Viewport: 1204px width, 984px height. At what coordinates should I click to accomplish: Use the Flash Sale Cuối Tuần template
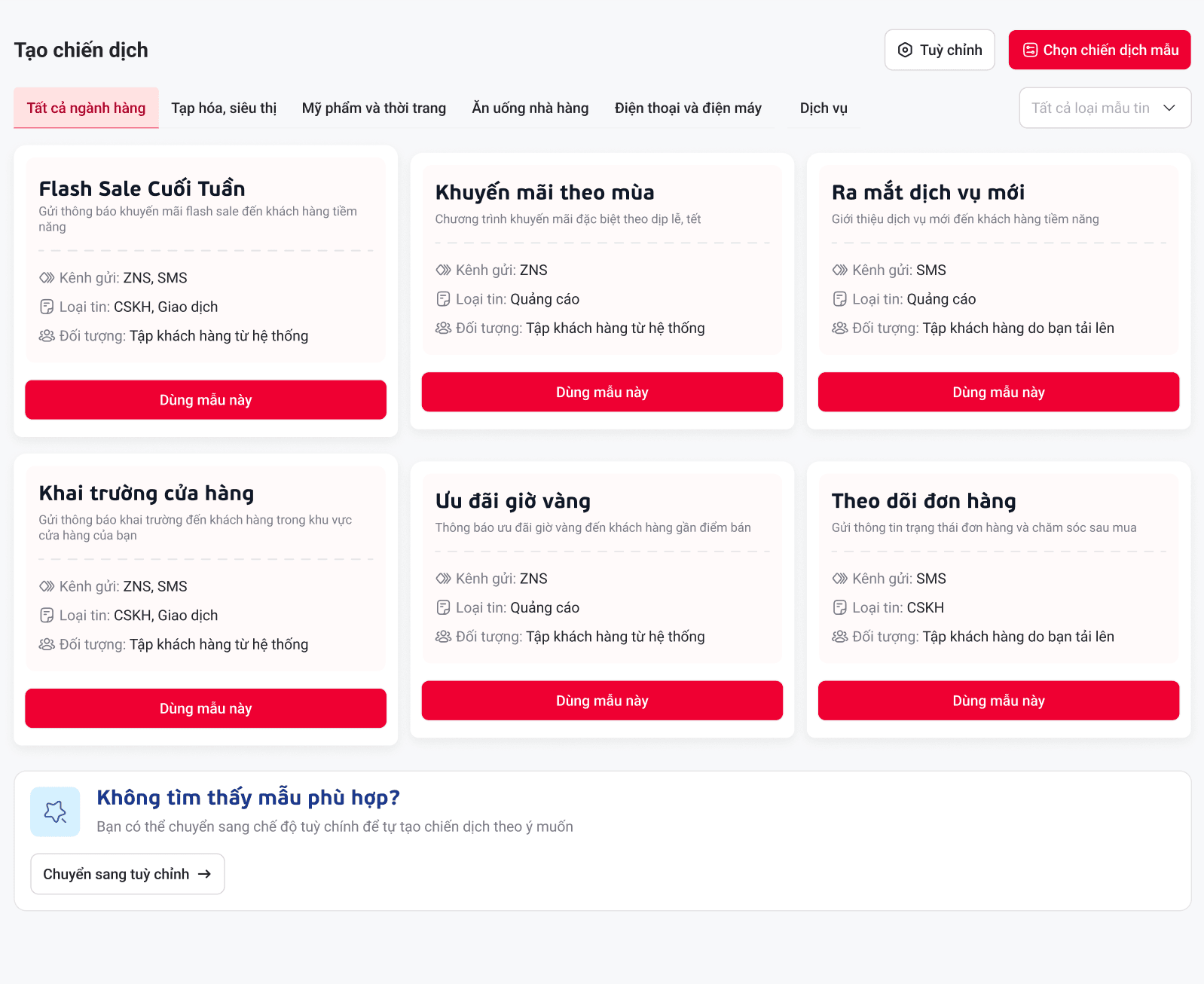point(206,400)
